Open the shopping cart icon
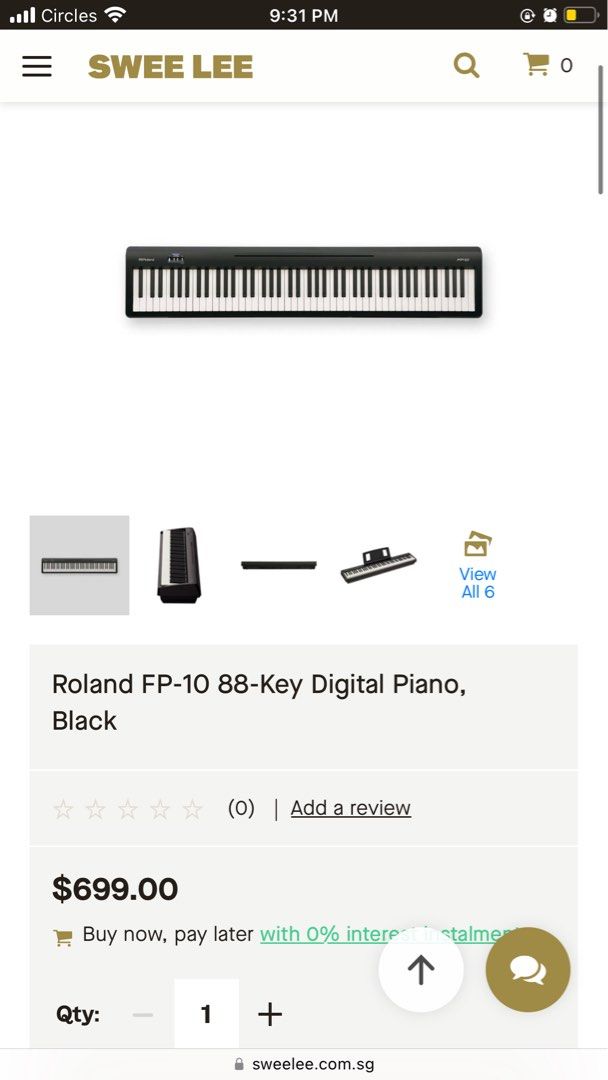This screenshot has height=1080, width=608. tap(539, 63)
